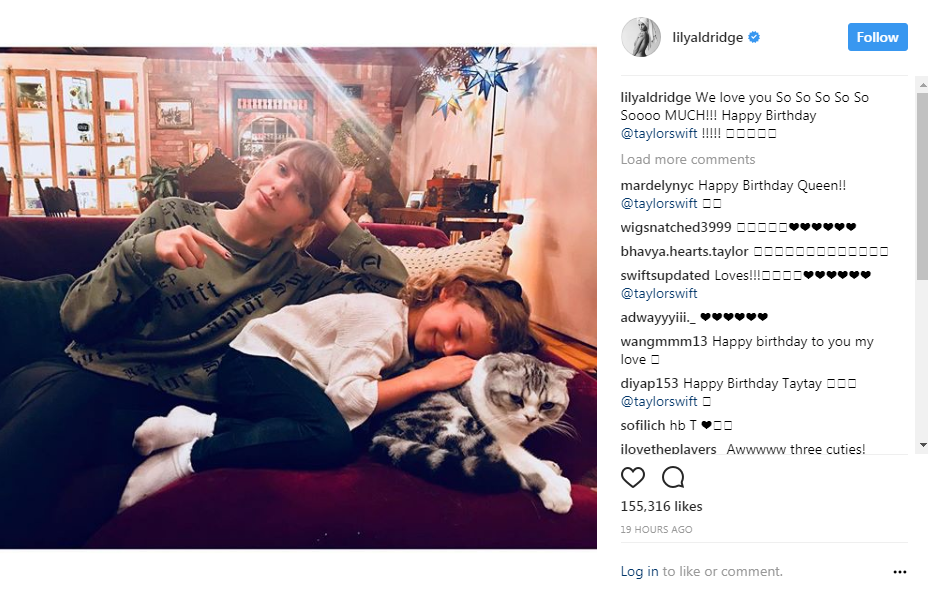The height and width of the screenshot is (594, 928).
Task: Click the 19 HOURS AGO timestamp
Action: pyautogui.click(x=656, y=530)
